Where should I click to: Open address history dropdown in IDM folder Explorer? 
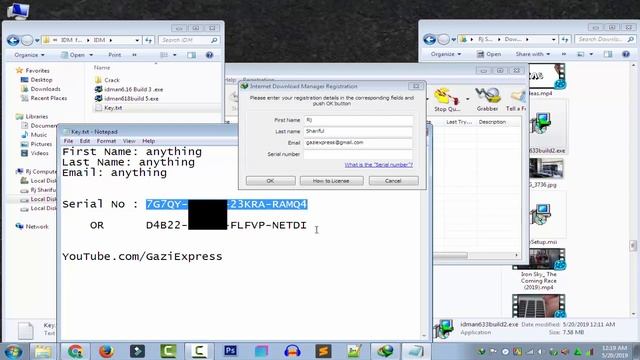pyautogui.click(x=137, y=40)
